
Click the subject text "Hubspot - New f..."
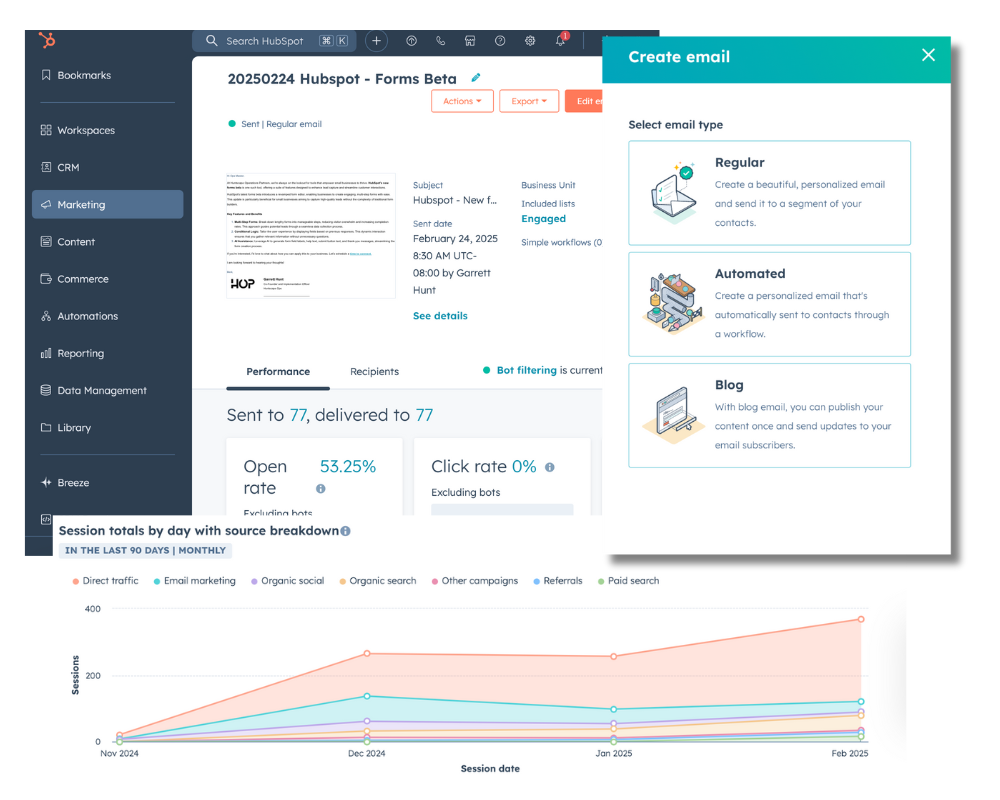(455, 200)
